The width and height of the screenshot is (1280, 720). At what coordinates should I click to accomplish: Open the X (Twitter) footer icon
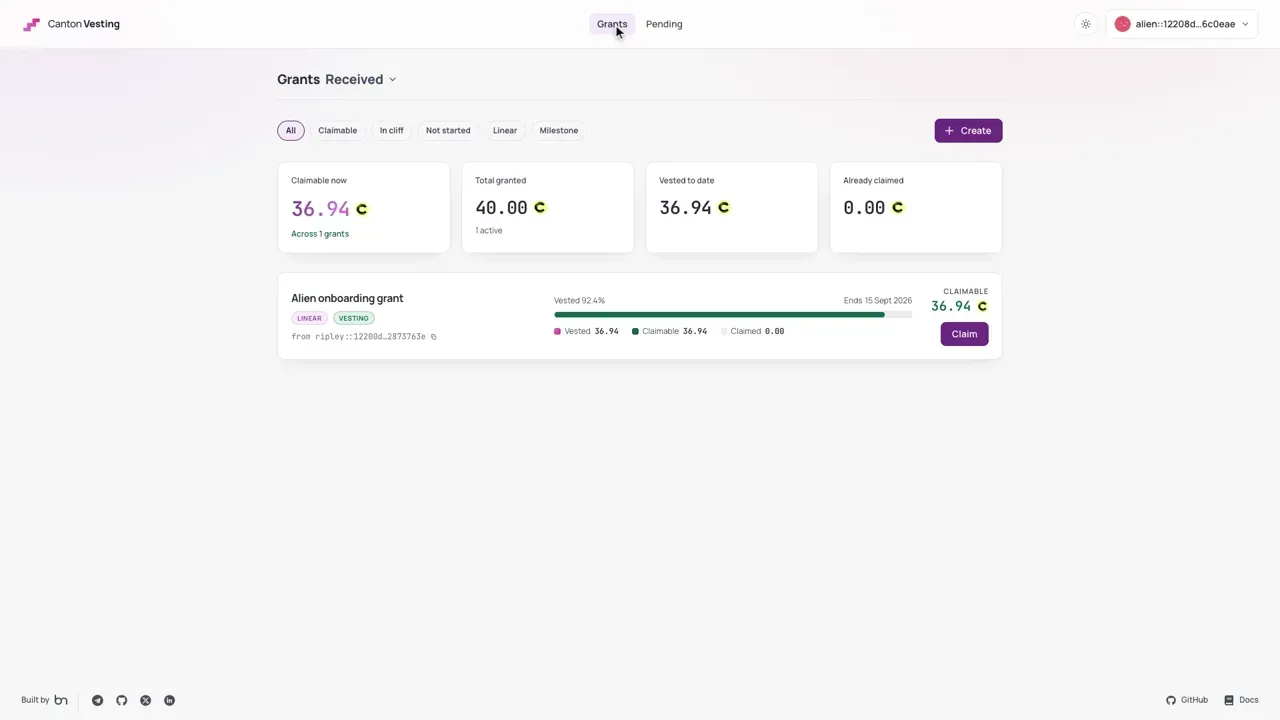pos(145,700)
